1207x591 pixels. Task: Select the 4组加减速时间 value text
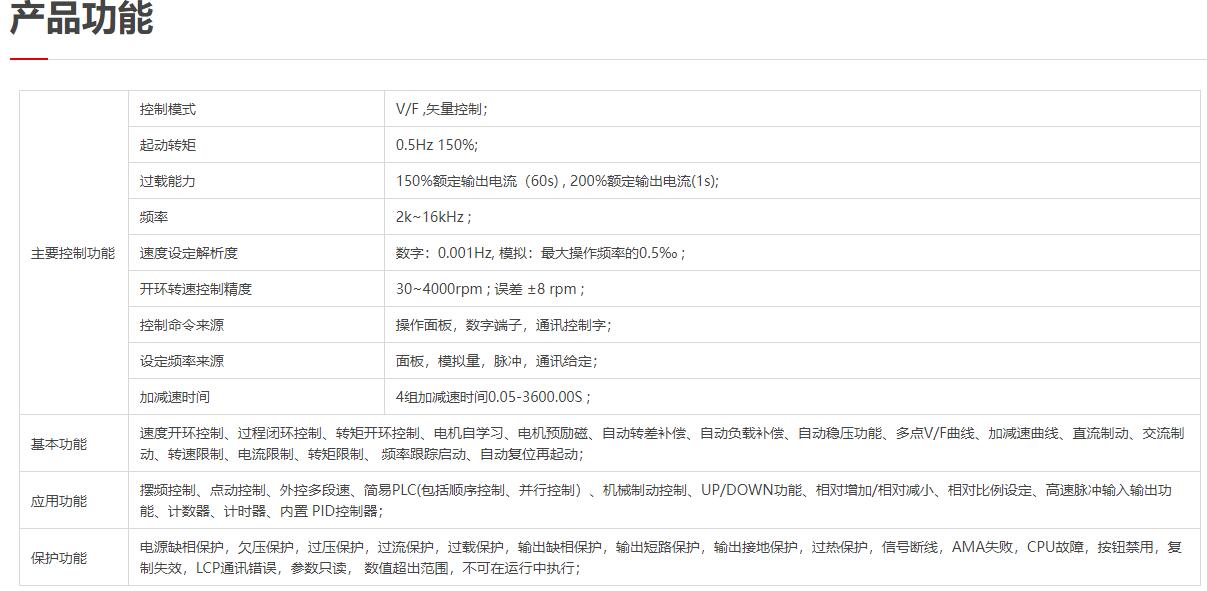pyautogui.click(x=493, y=397)
